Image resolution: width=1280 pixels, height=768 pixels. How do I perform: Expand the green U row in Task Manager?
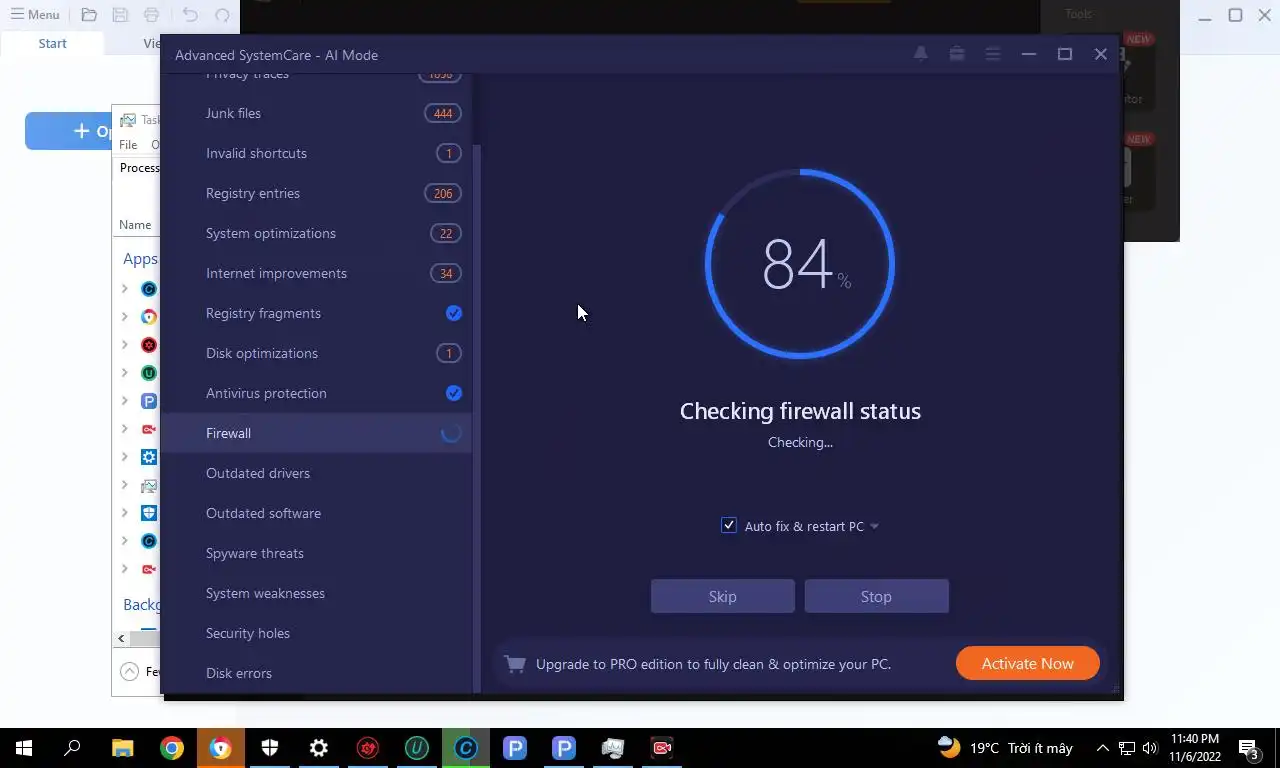pyautogui.click(x=124, y=373)
